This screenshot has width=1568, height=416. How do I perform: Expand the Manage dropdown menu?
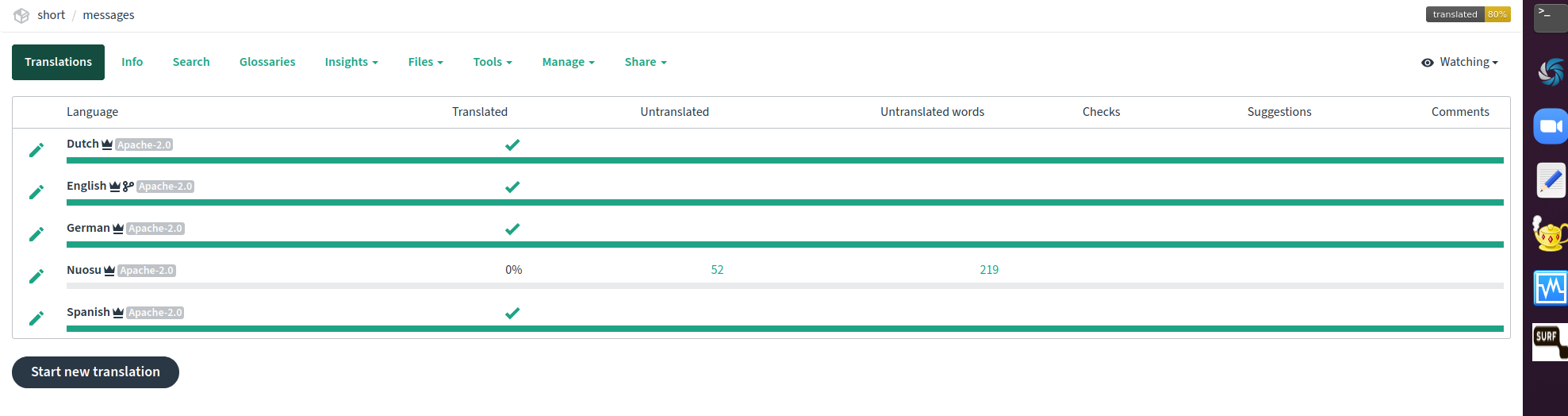click(569, 62)
